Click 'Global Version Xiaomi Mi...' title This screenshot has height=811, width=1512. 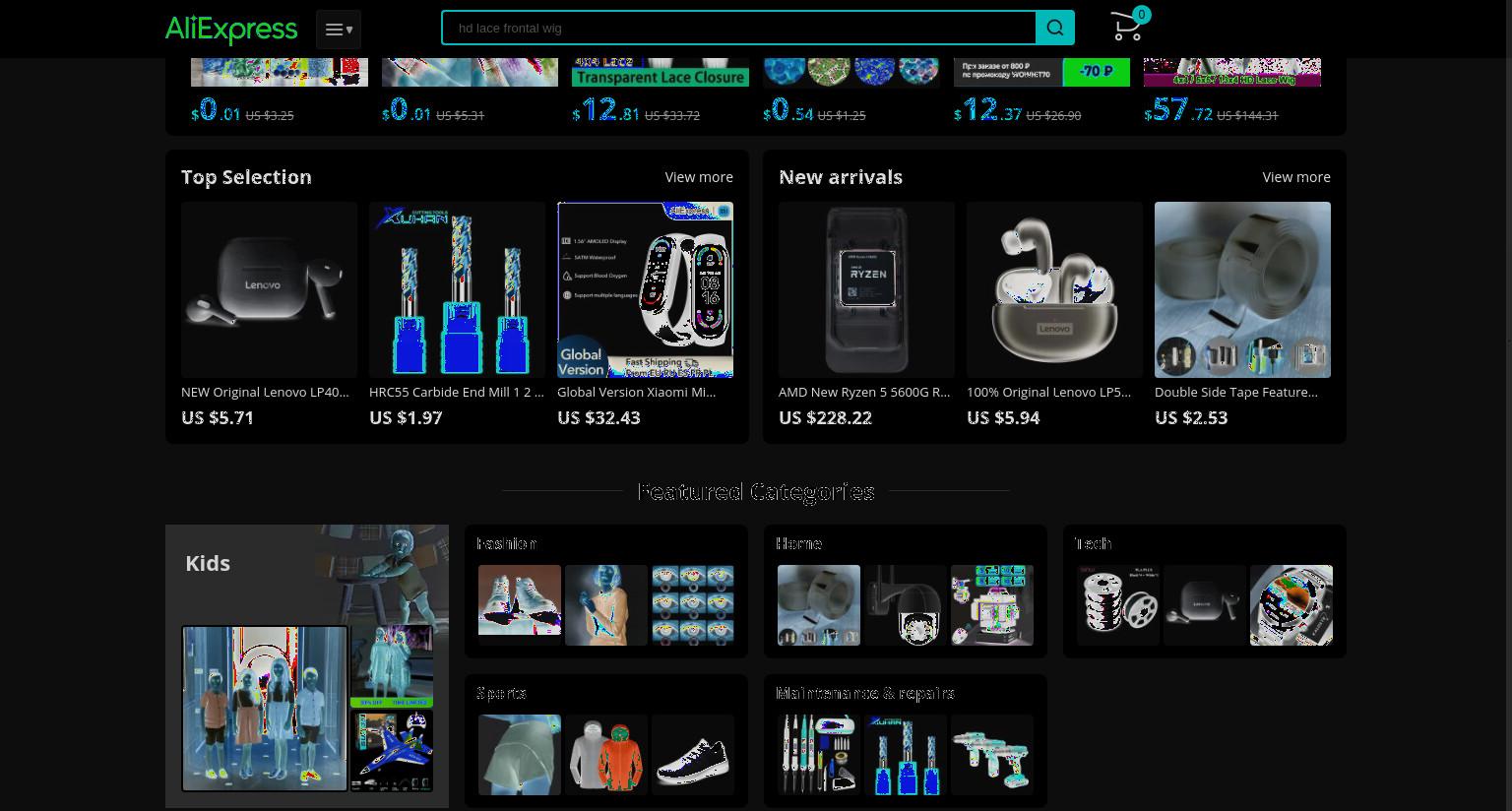636,392
